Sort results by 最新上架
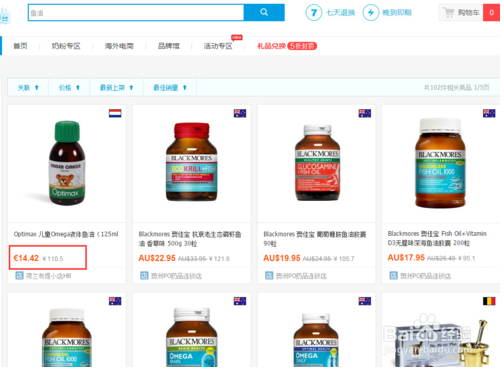The height and width of the screenshot is (389, 504). click(116, 88)
